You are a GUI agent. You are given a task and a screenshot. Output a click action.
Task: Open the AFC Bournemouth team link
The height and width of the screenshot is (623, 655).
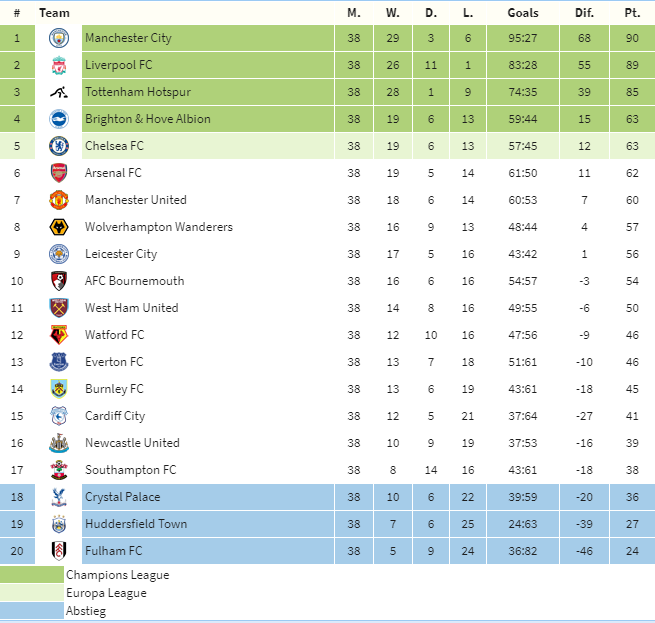(134, 281)
